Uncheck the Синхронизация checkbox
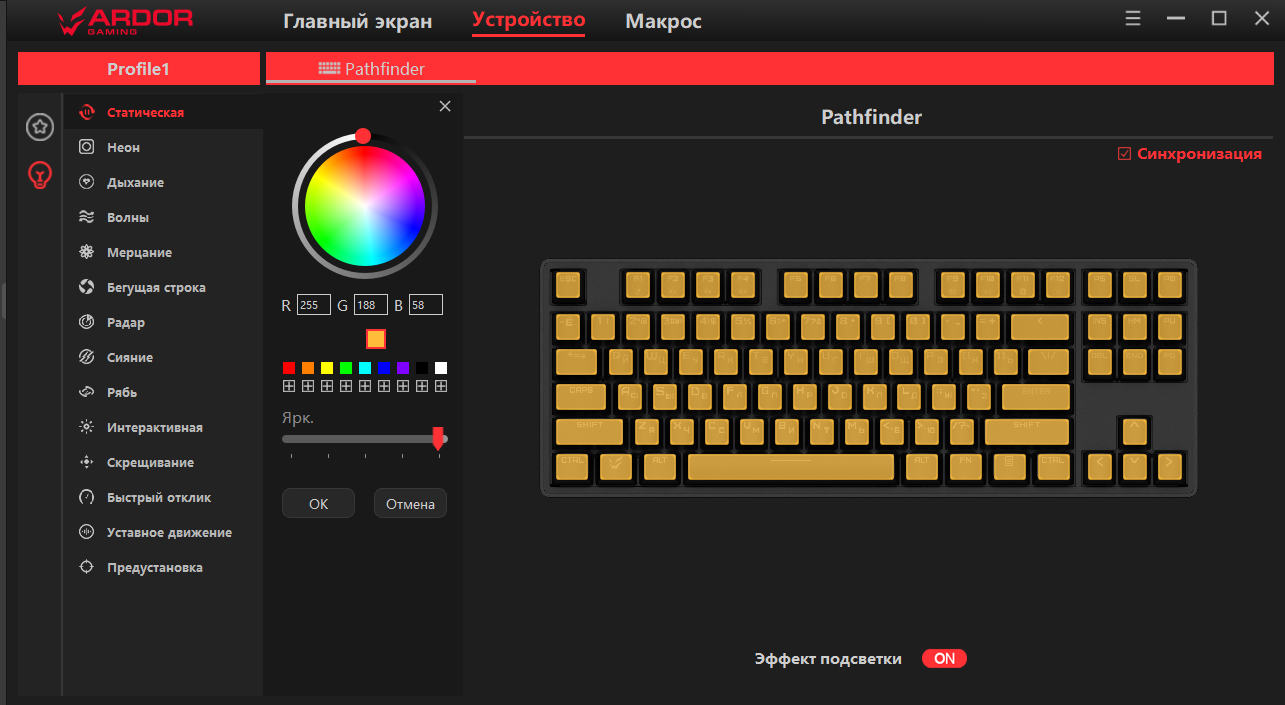 pyautogui.click(x=1124, y=154)
